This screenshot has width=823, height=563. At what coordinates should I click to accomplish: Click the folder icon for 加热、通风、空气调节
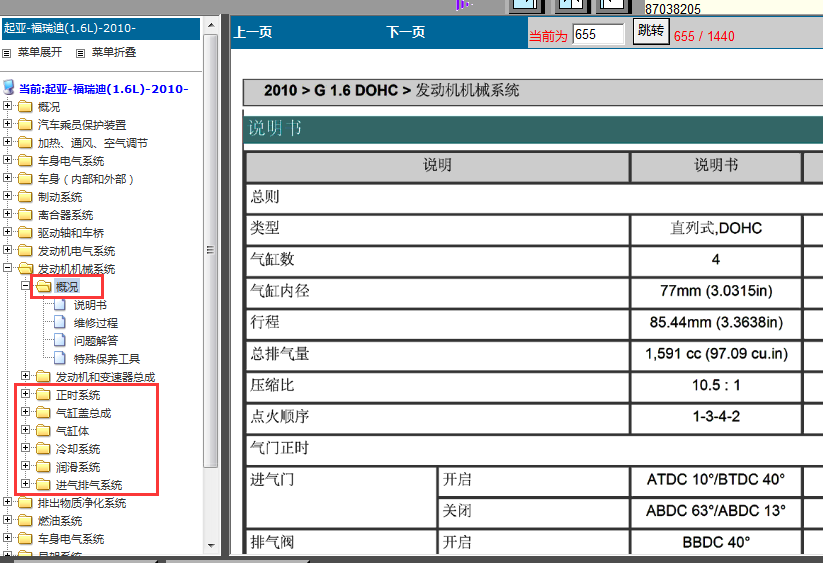coord(25,143)
